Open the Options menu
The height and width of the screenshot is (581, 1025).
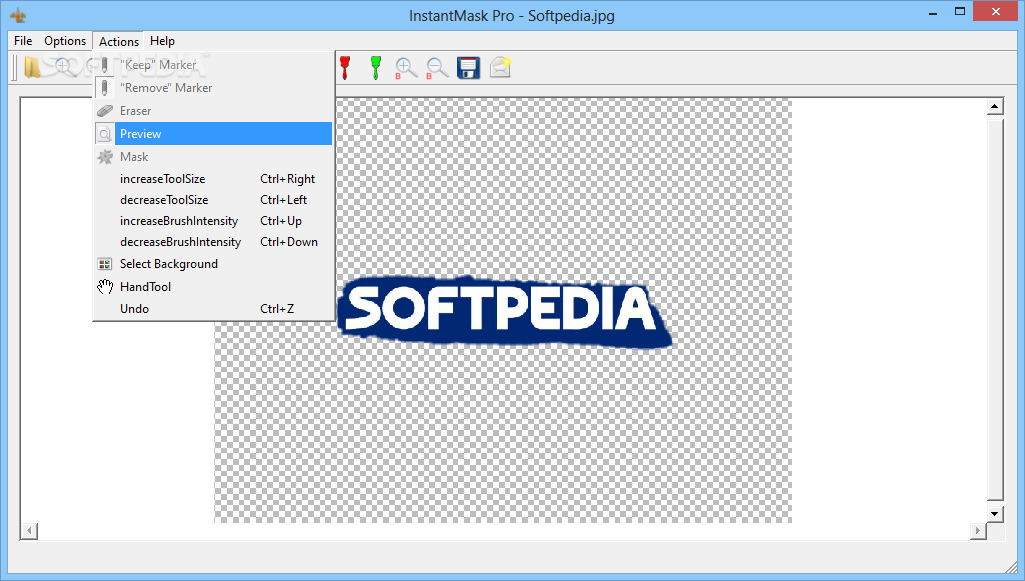pos(65,41)
